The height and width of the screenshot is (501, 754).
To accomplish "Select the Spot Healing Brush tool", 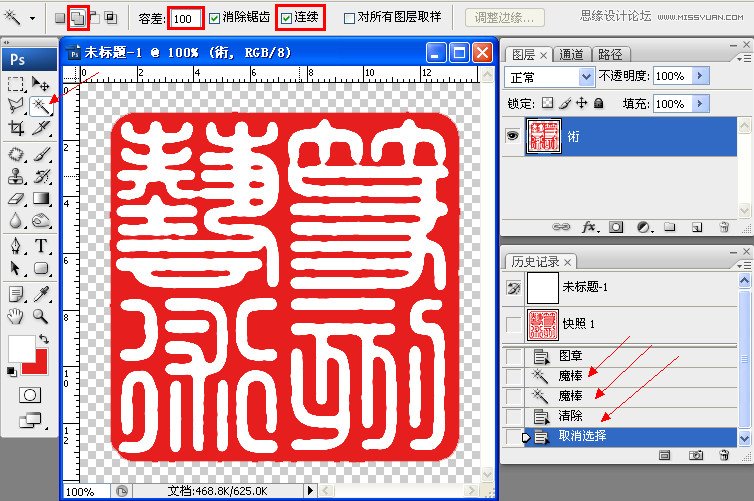I will click(15, 154).
